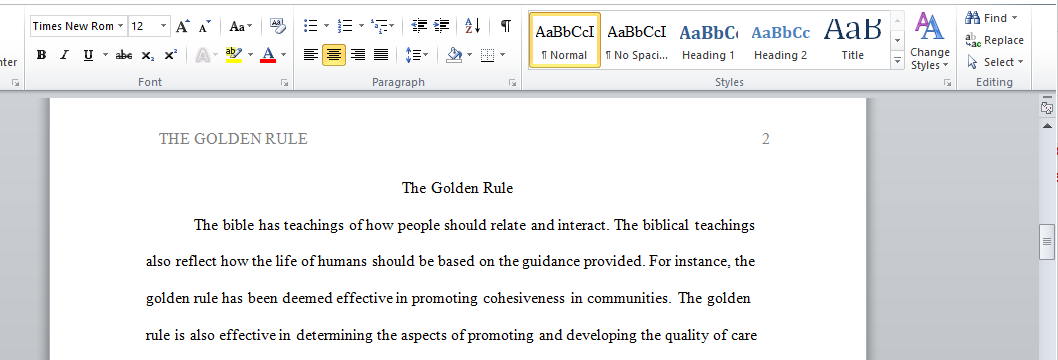The height and width of the screenshot is (360, 1058).
Task: Open the font size dropdown
Action: click(x=164, y=26)
